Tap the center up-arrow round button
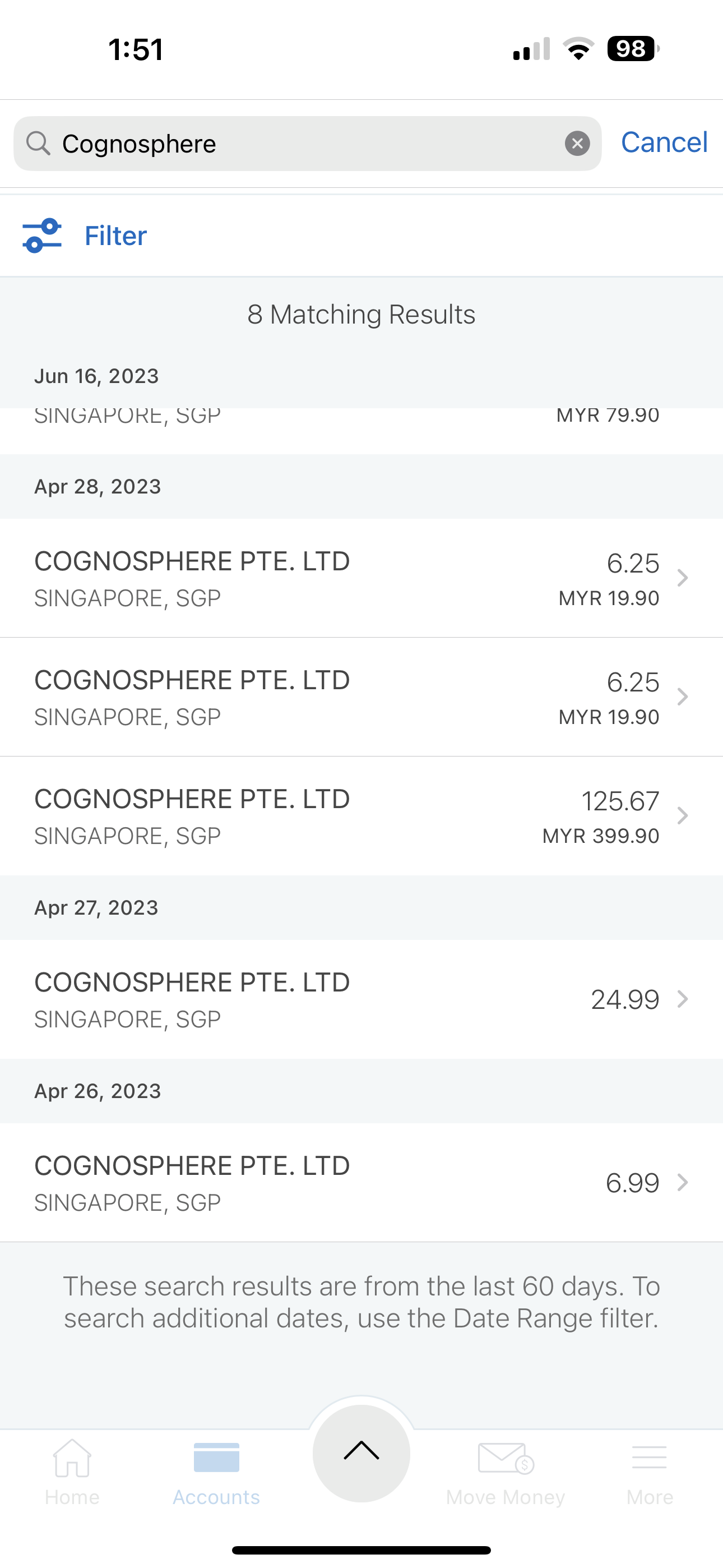The image size is (723, 1568). [361, 1452]
